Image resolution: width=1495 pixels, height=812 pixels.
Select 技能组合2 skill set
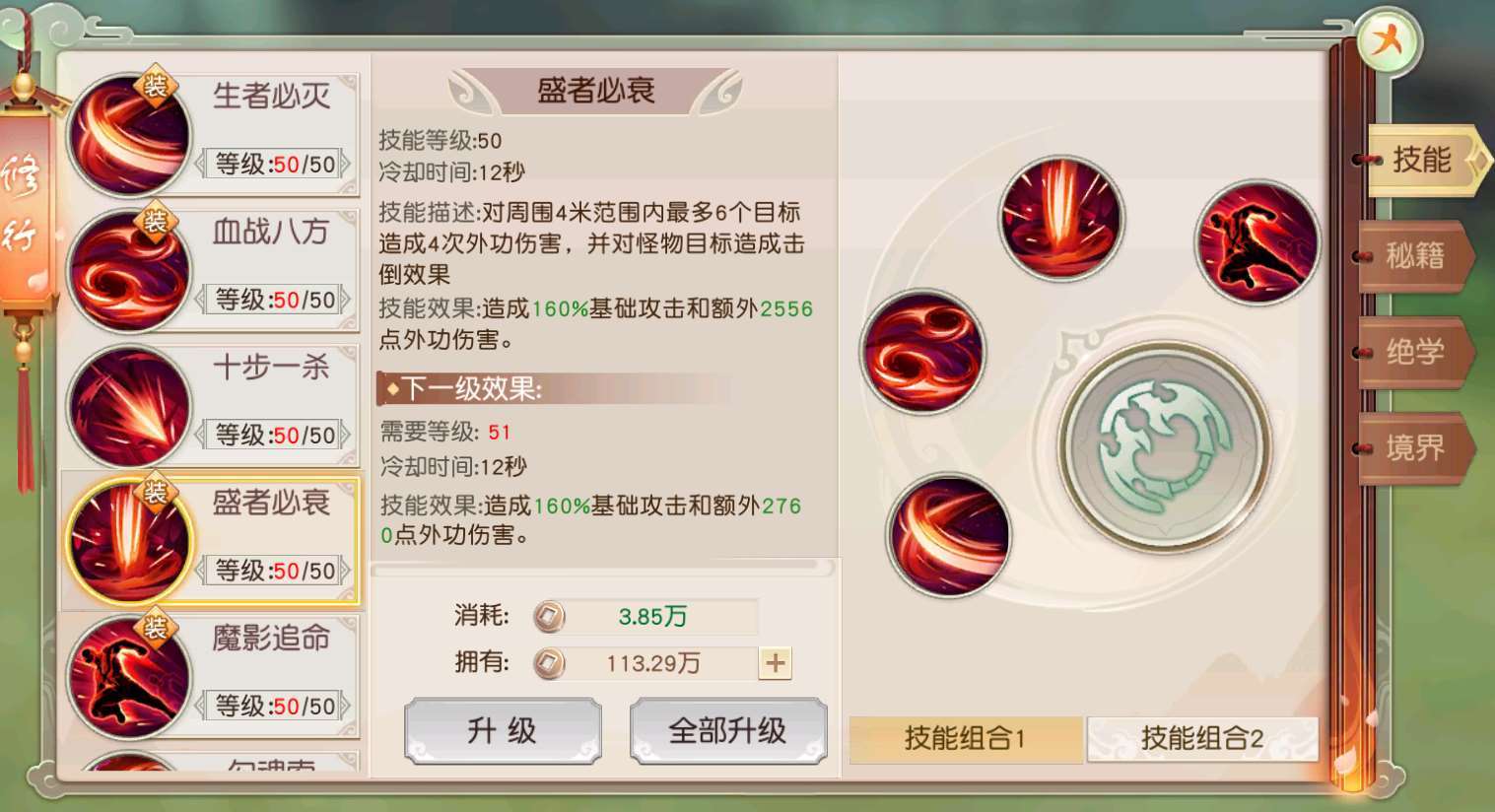1202,738
